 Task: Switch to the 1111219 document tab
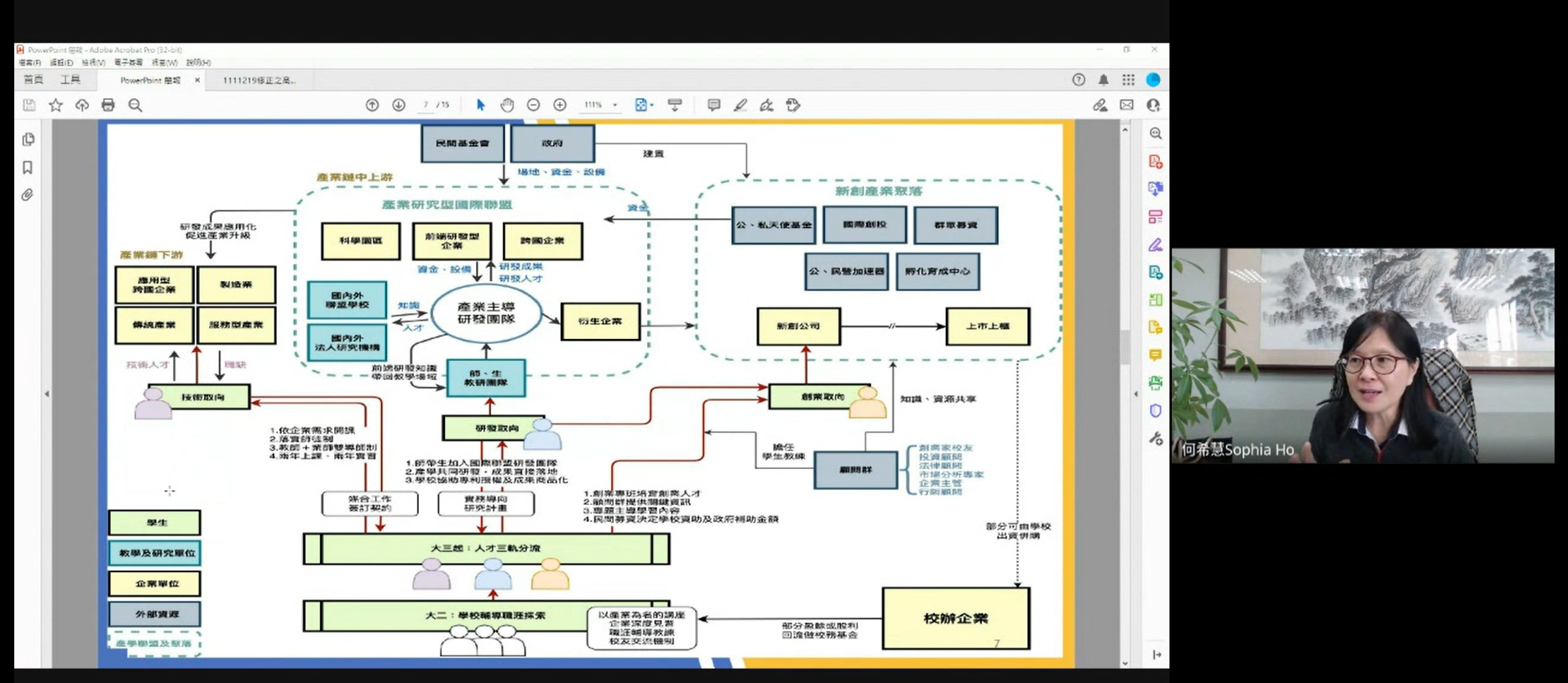pos(259,81)
